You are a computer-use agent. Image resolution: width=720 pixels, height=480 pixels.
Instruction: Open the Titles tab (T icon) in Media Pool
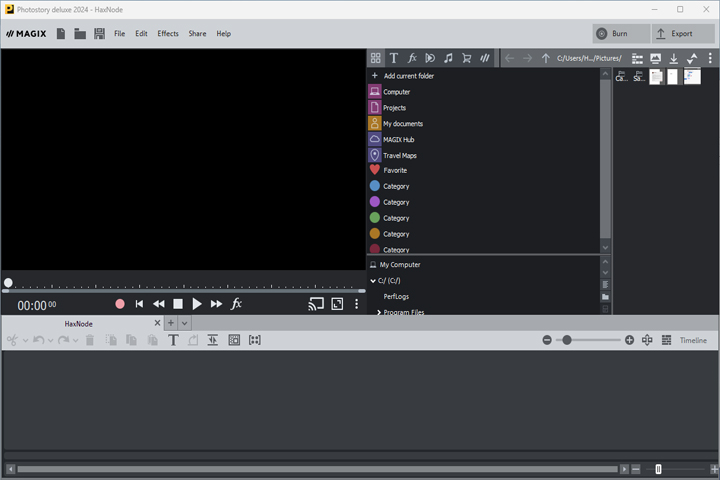[394, 58]
